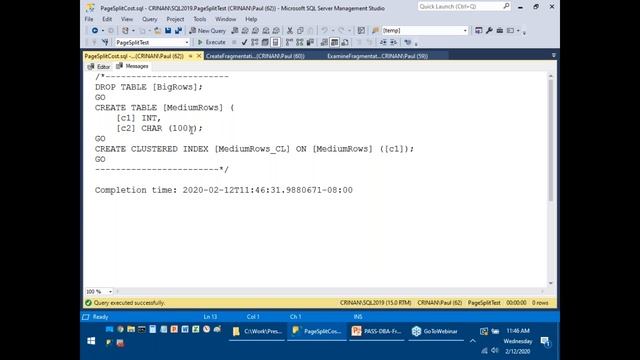Open the [temp] find combo dropdown arrow
The image size is (640, 360).
pos(465,31)
